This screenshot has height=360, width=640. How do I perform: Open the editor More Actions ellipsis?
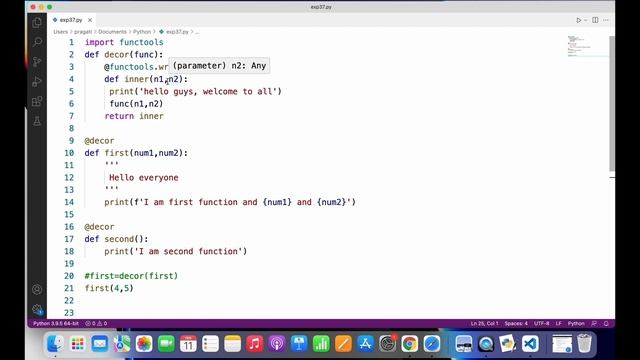click(606, 20)
